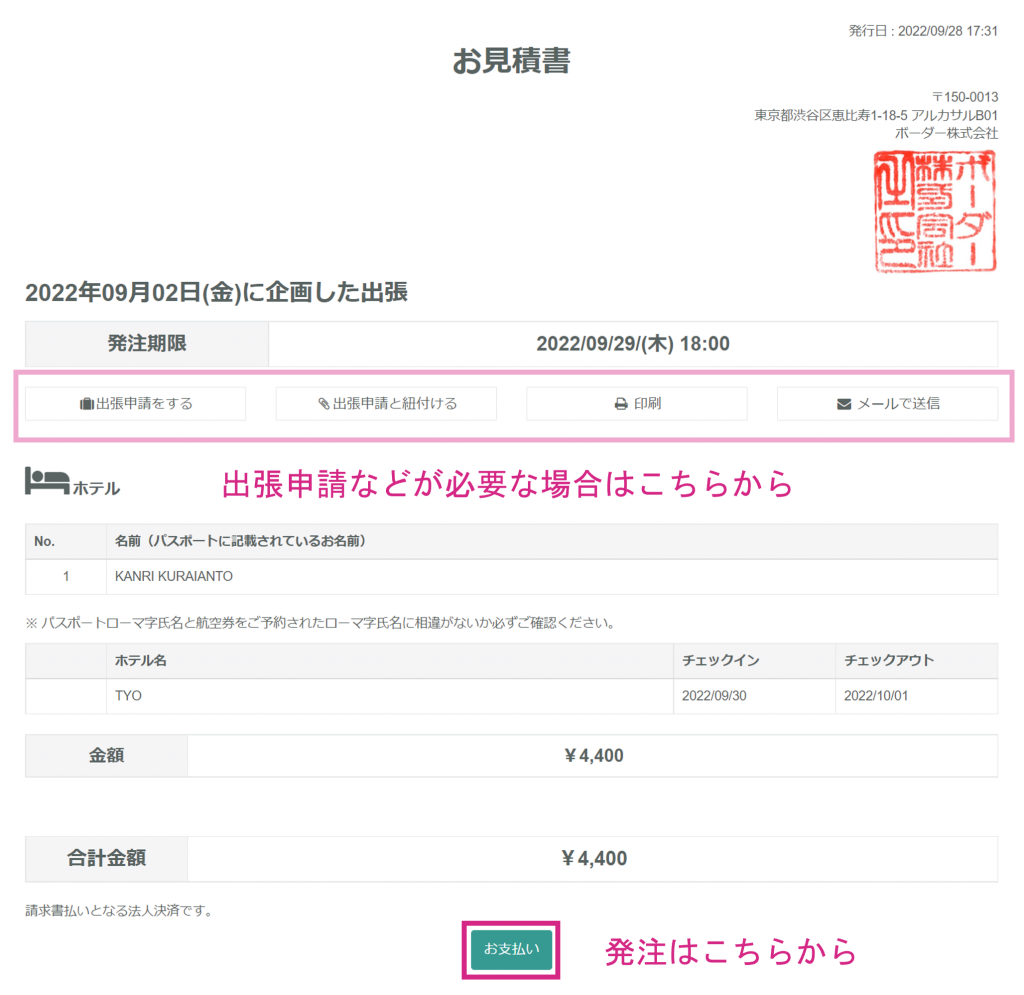The height and width of the screenshot is (995, 1024).
Task: Click the お見積書 title
Action: point(511,61)
